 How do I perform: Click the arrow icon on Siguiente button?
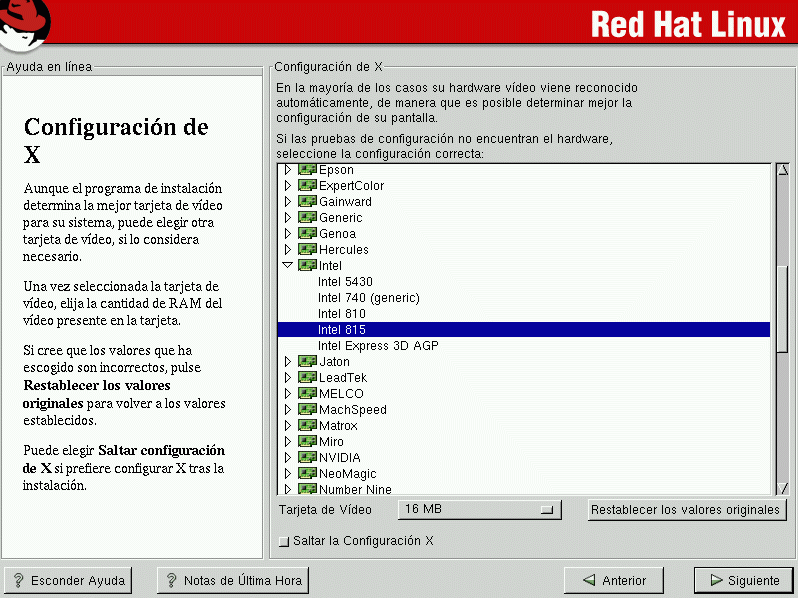715,580
